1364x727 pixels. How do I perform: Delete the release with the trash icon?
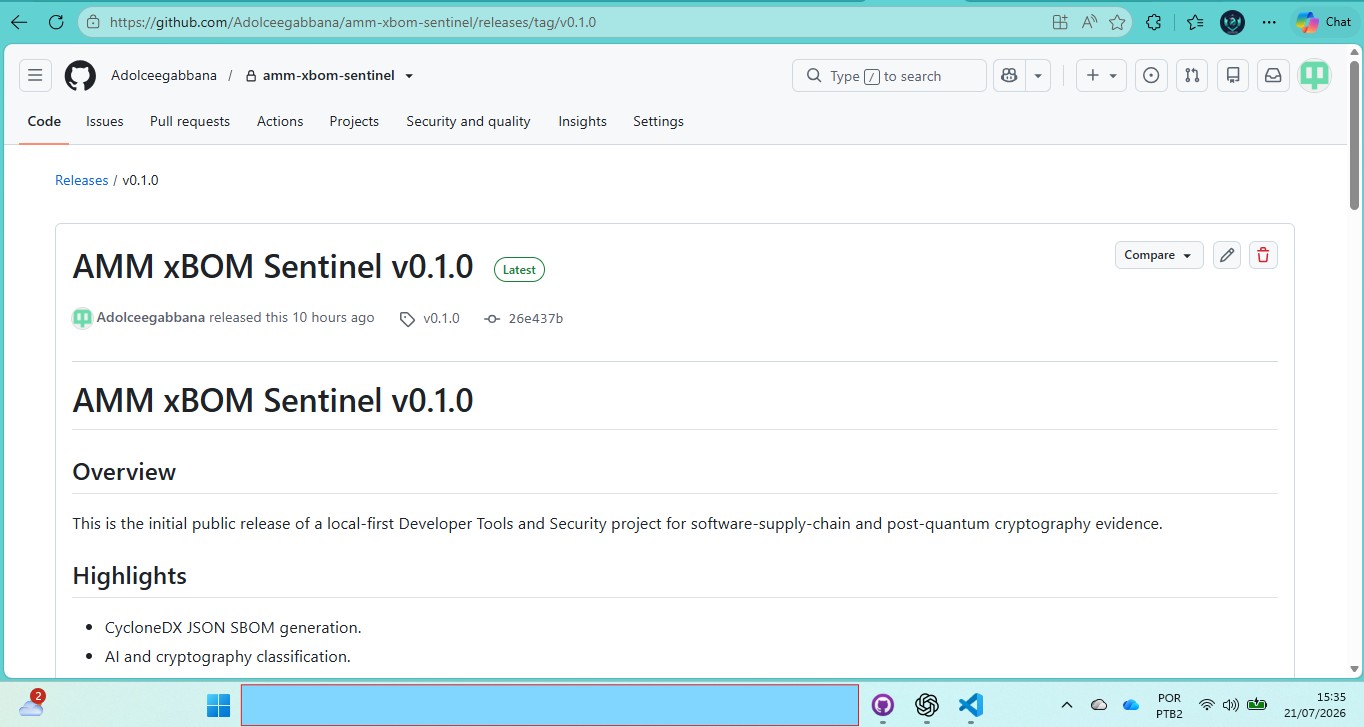point(1263,255)
